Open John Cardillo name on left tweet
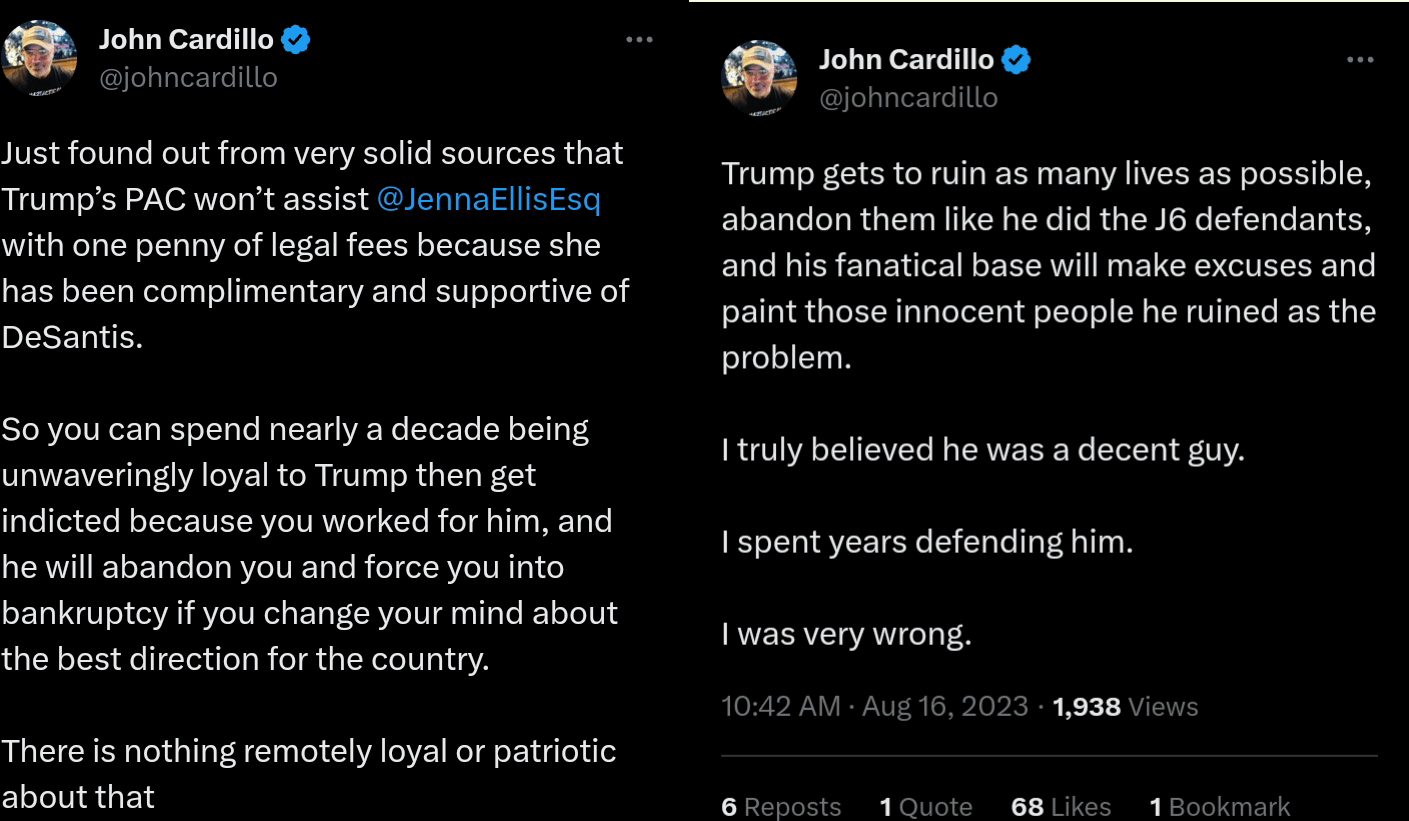This screenshot has height=821, width=1409. [187, 40]
